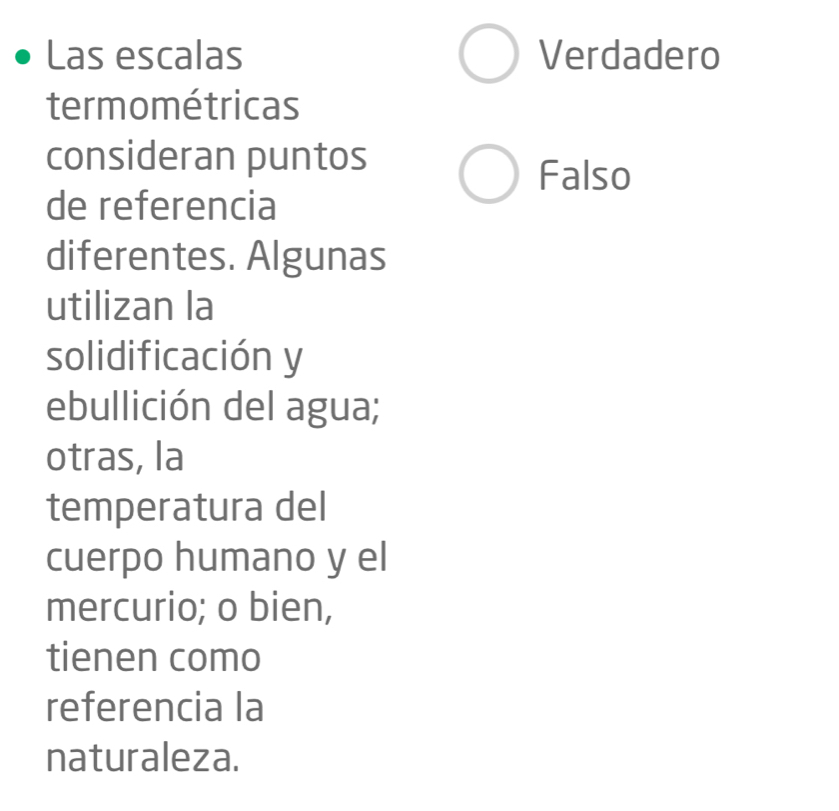Click the Verdadero option label

coord(628,56)
